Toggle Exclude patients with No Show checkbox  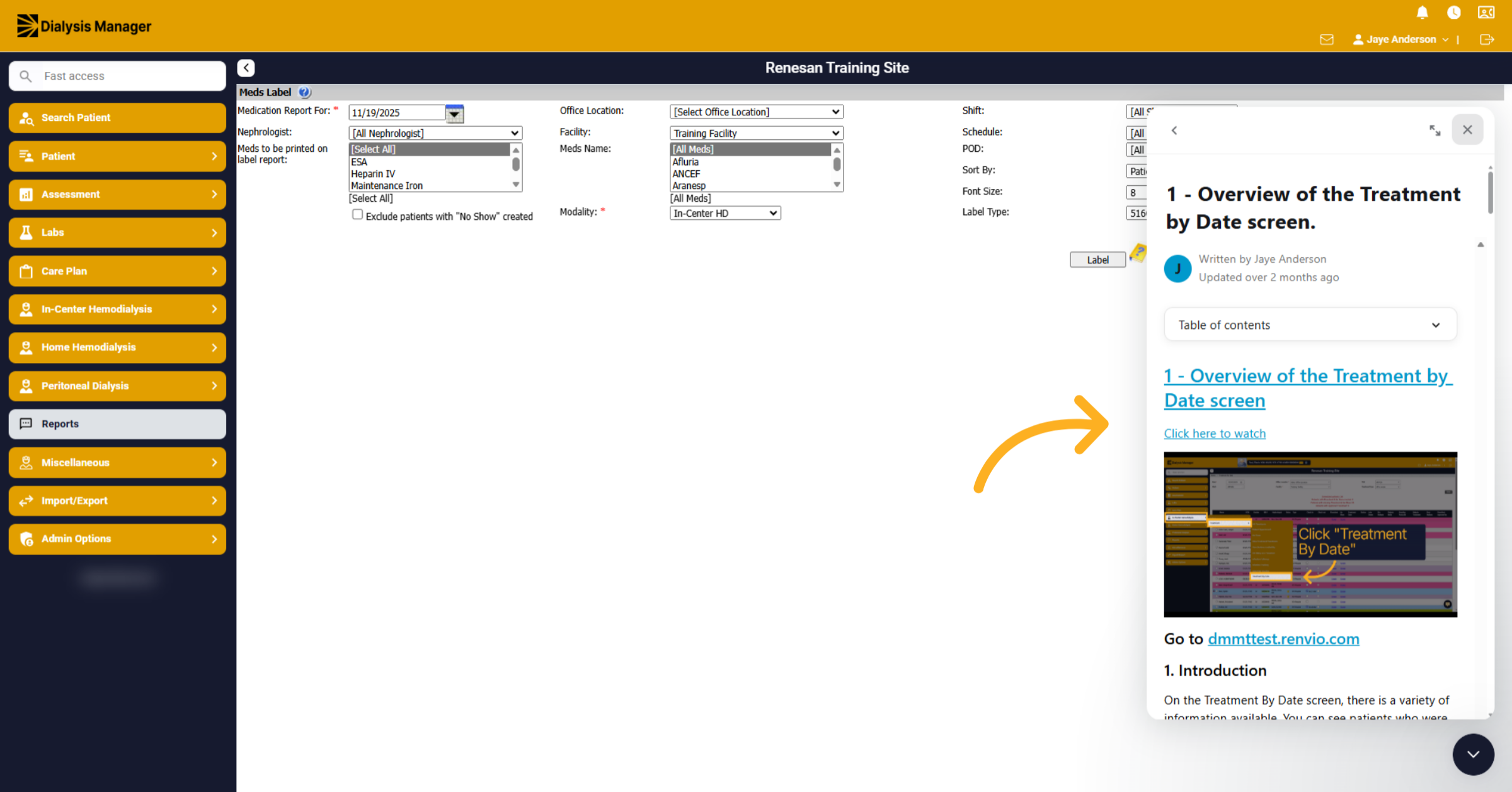click(x=357, y=214)
